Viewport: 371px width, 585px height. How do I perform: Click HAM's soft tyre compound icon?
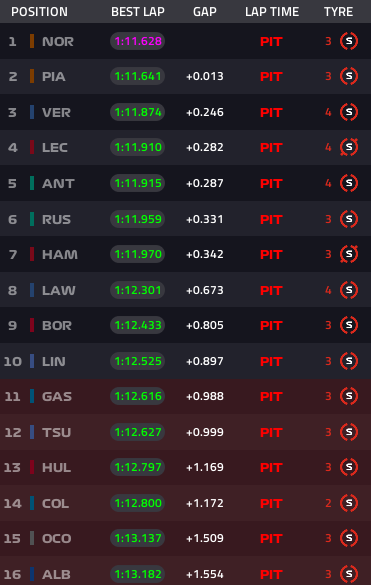(349, 254)
